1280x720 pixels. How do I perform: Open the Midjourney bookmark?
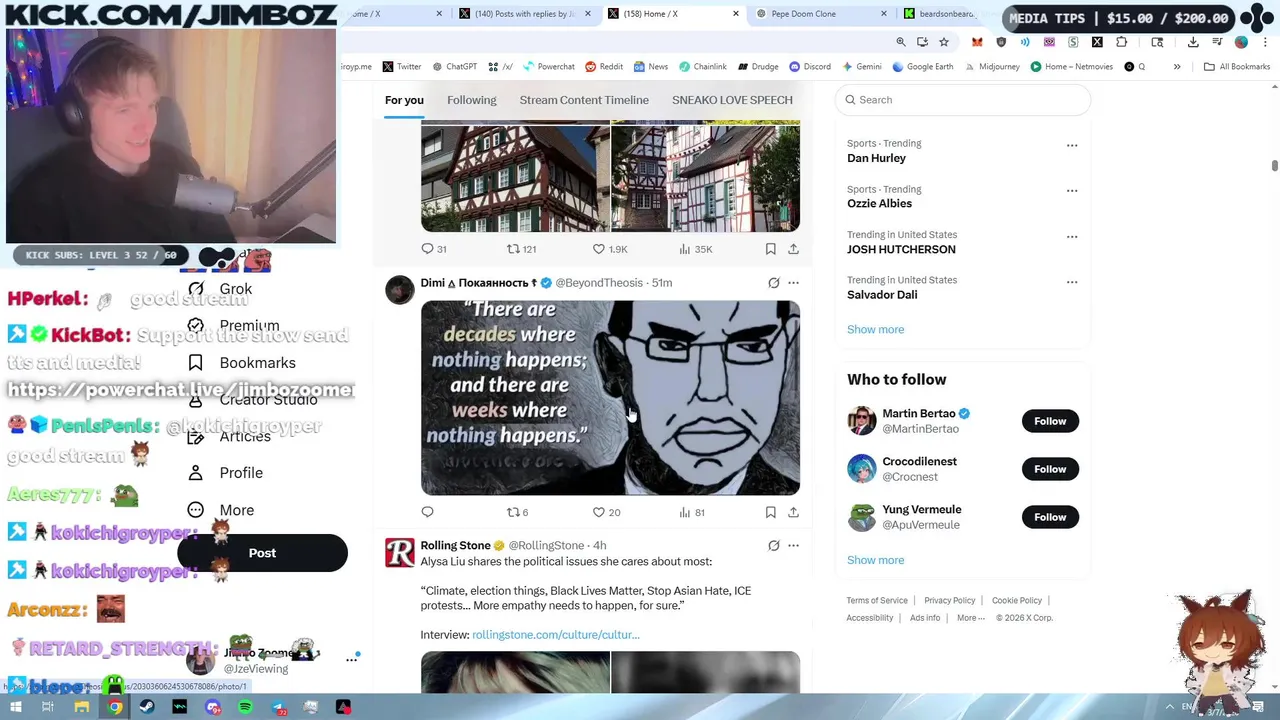992,67
